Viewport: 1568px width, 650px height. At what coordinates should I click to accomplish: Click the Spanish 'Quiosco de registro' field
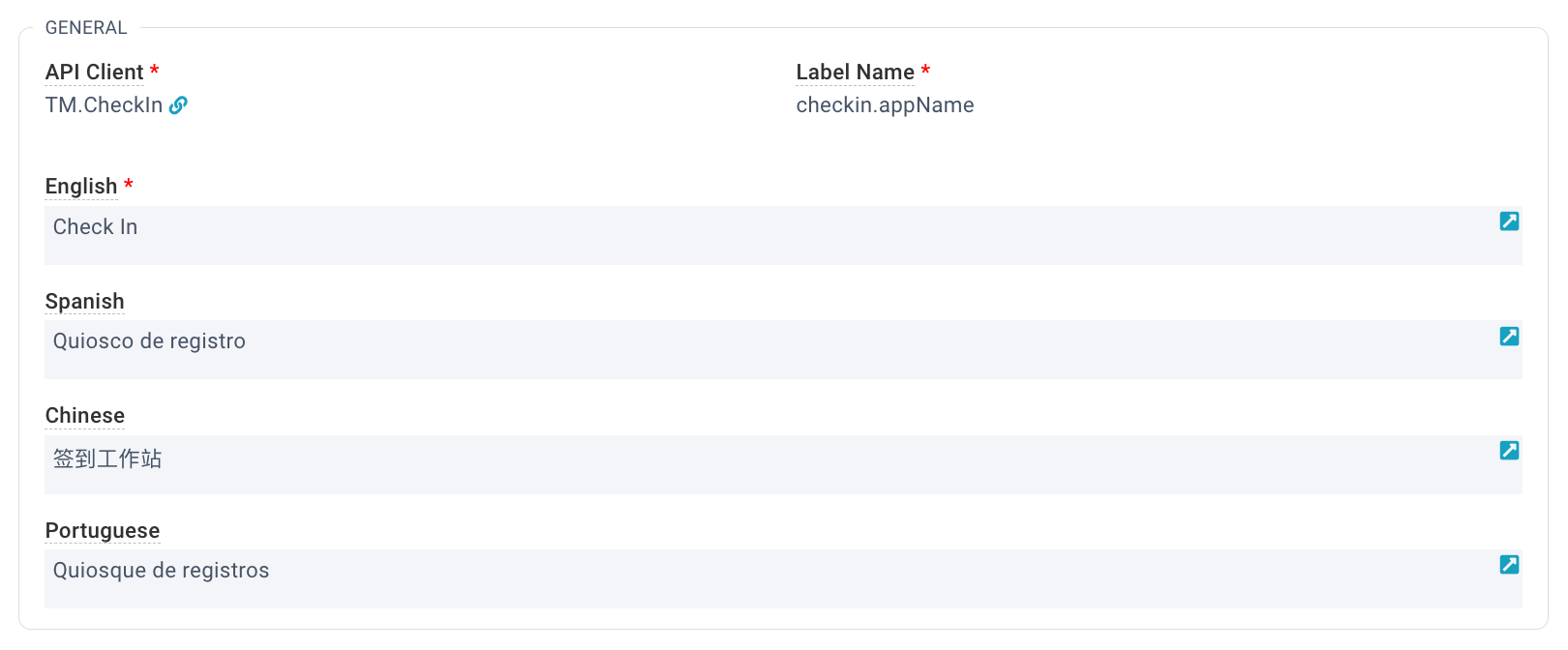coord(783,349)
